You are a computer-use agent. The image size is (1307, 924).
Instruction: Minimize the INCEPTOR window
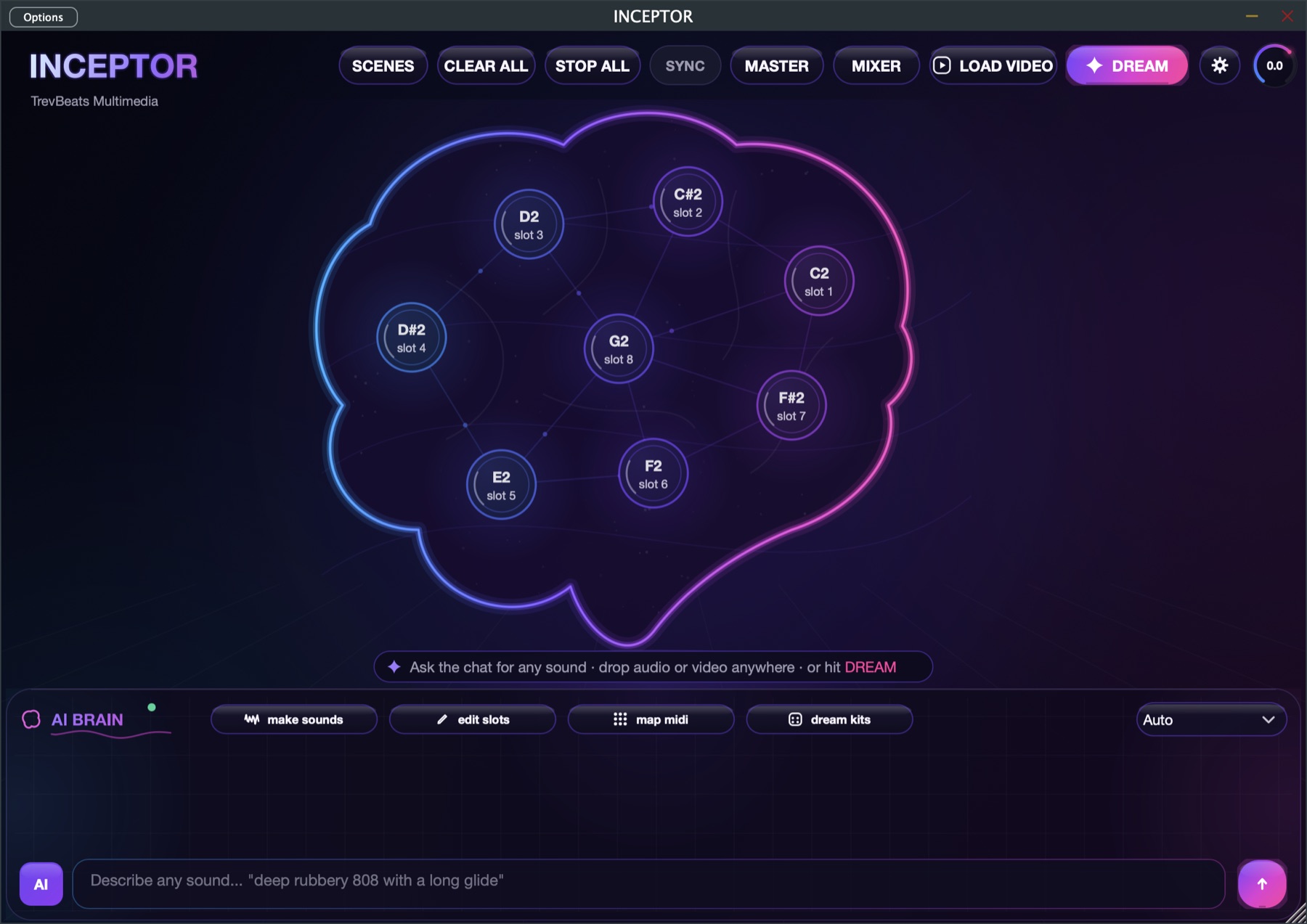click(x=1252, y=16)
